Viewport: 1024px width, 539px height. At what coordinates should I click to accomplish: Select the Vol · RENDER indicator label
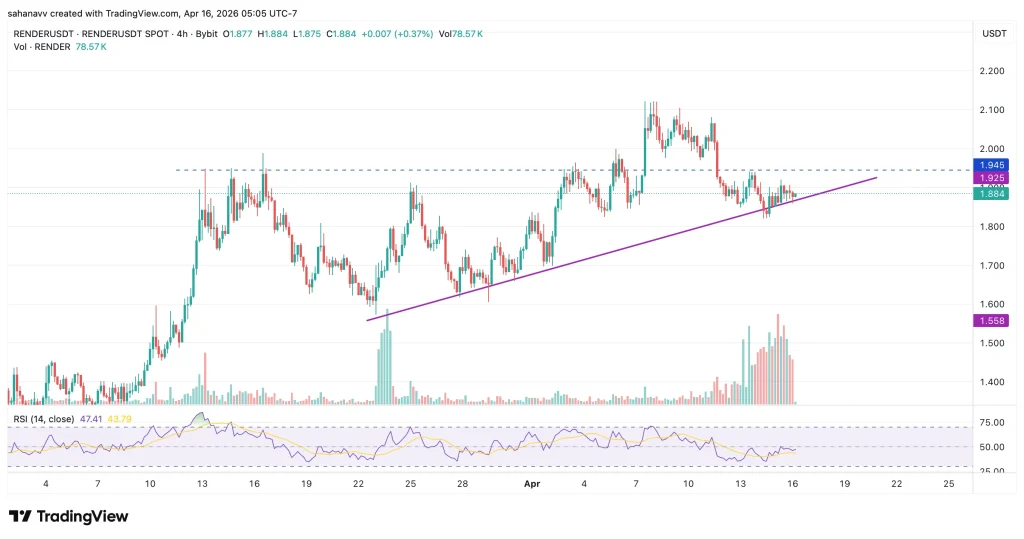pyautogui.click(x=38, y=46)
